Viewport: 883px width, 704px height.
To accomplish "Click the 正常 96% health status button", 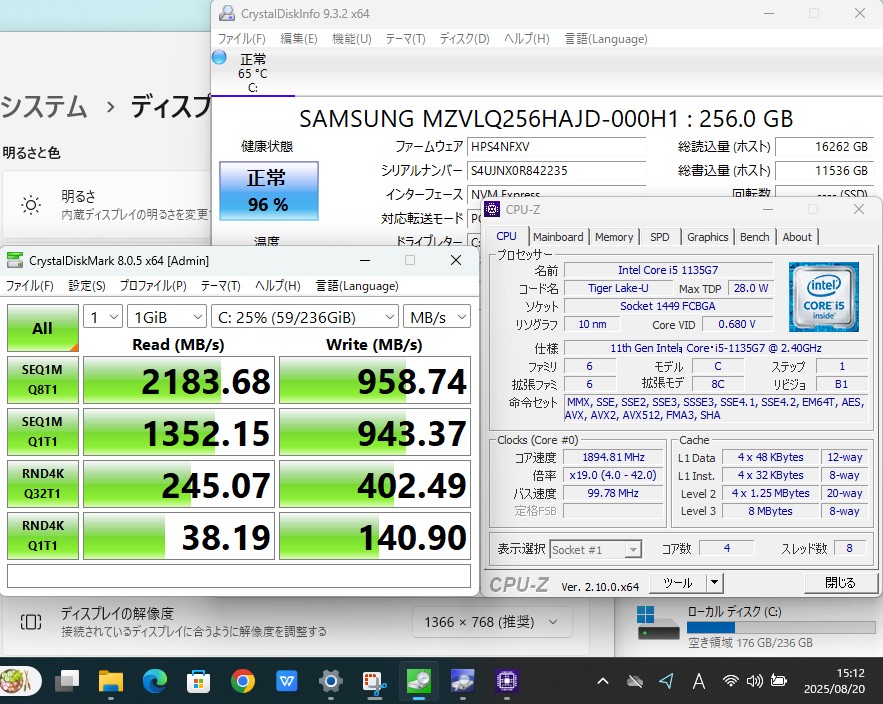I will (269, 191).
